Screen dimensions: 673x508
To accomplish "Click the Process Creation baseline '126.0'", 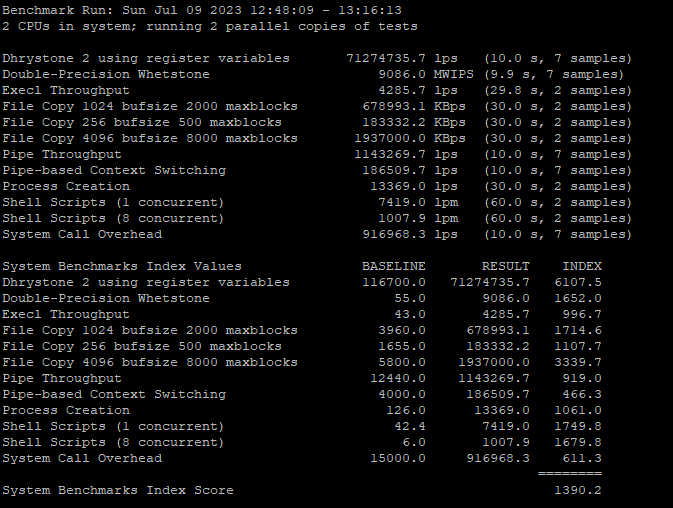I will [x=406, y=411].
